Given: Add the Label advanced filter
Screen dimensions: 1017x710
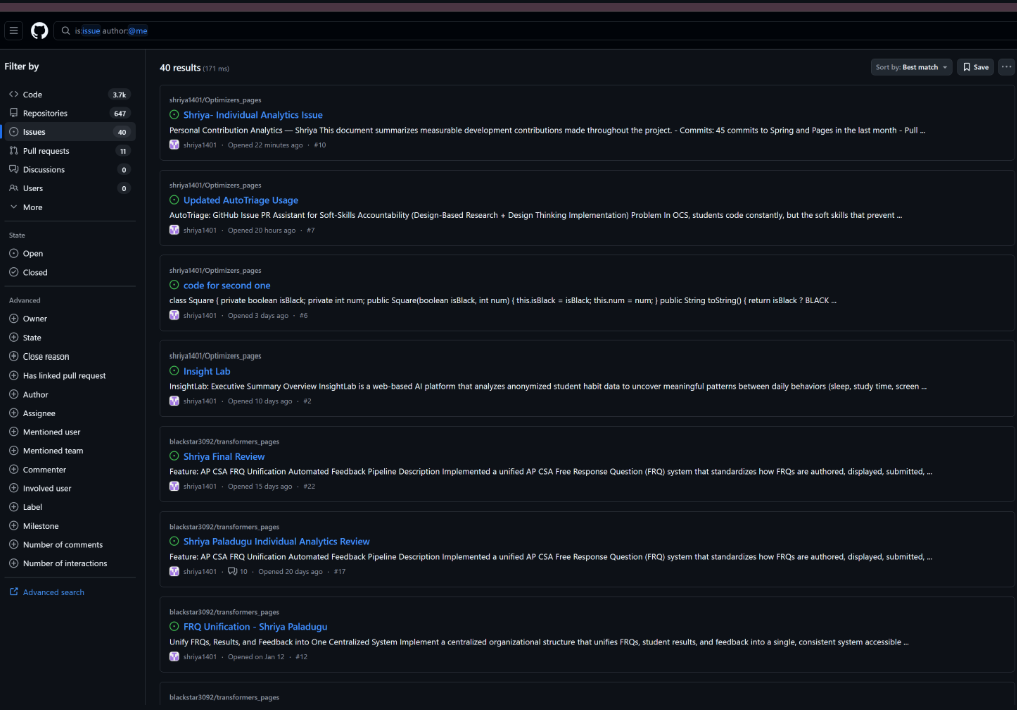Looking at the screenshot, I should (x=34, y=507).
